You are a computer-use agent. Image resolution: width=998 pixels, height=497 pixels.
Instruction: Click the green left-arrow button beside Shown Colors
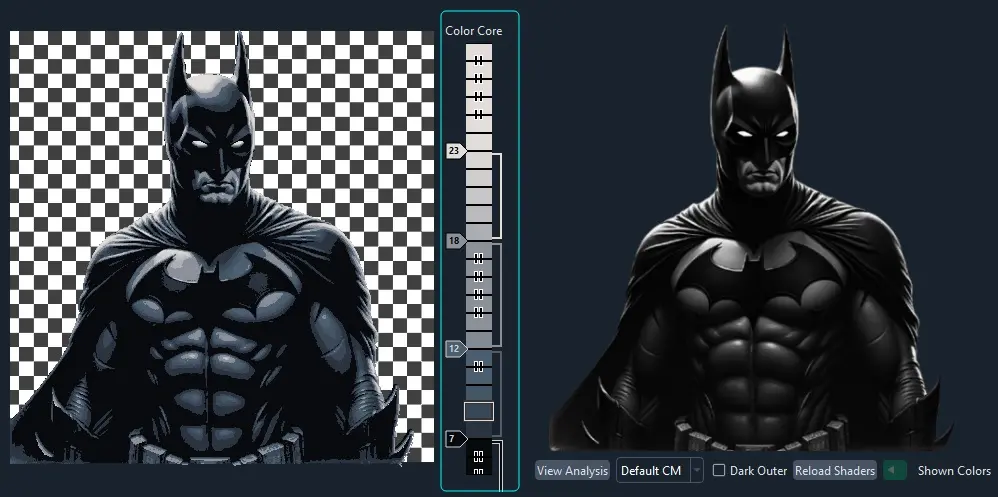(x=894, y=470)
